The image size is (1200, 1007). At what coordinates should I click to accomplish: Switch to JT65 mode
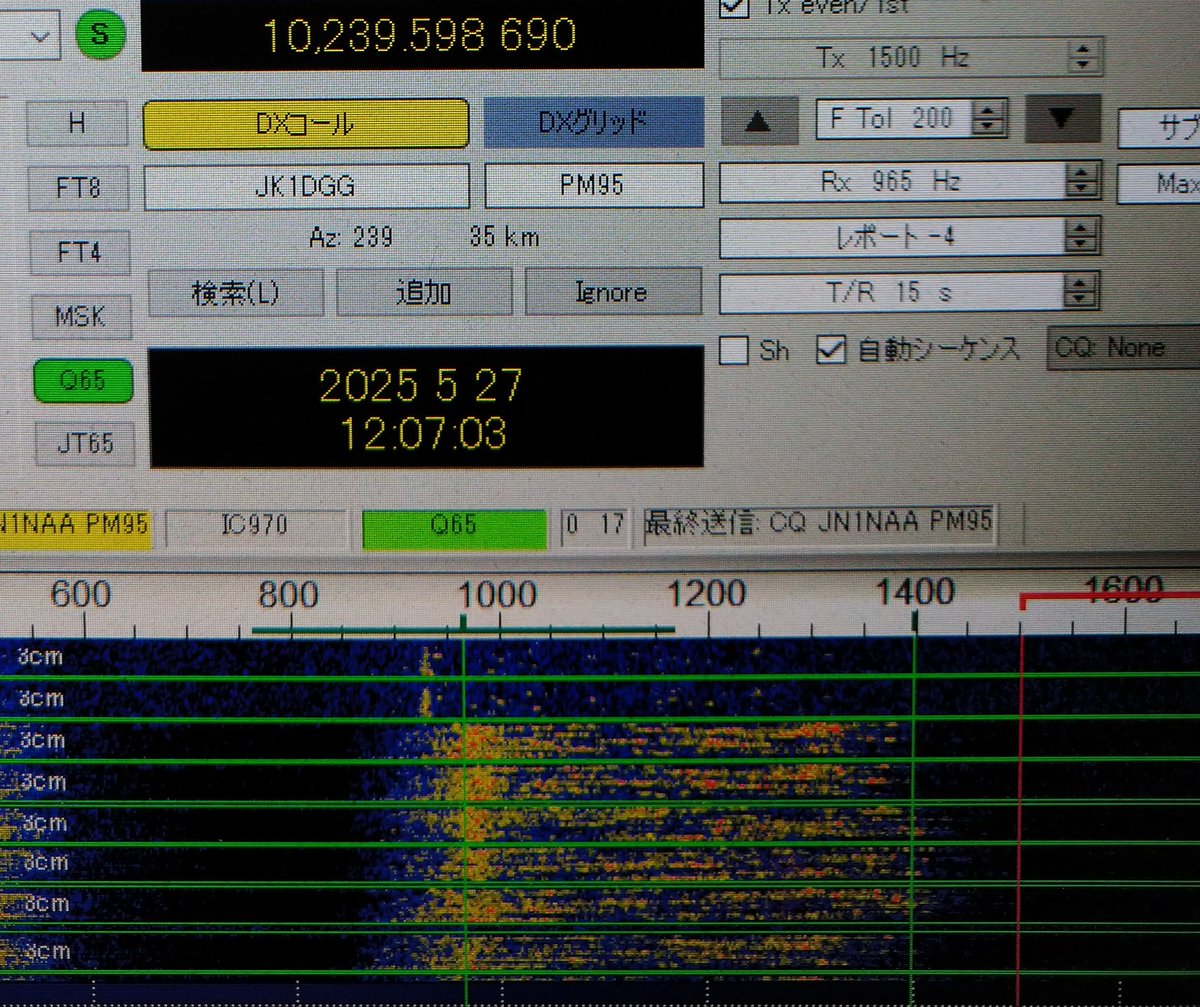(85, 442)
